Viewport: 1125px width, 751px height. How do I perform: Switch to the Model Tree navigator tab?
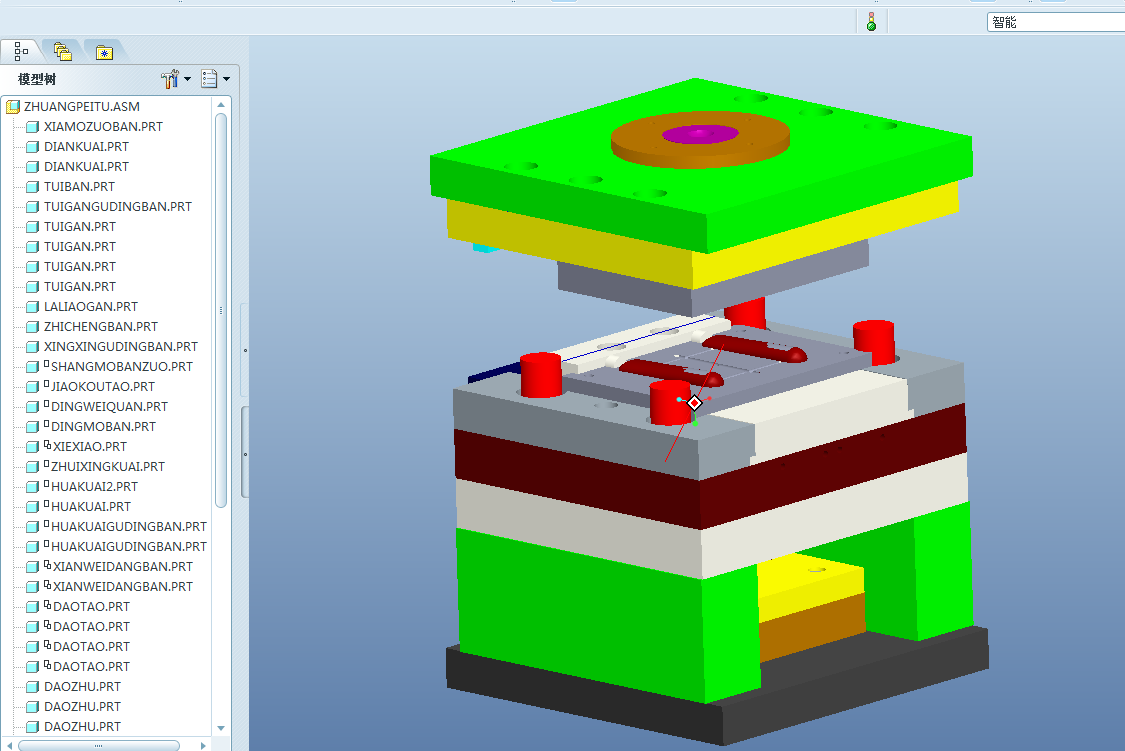(x=21, y=51)
